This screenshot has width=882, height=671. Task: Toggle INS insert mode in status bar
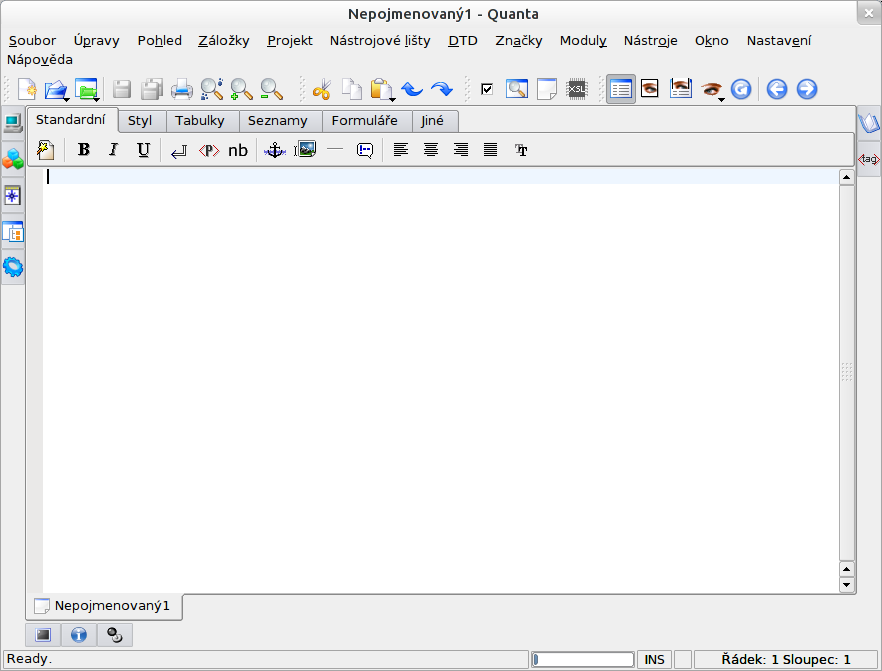(654, 659)
